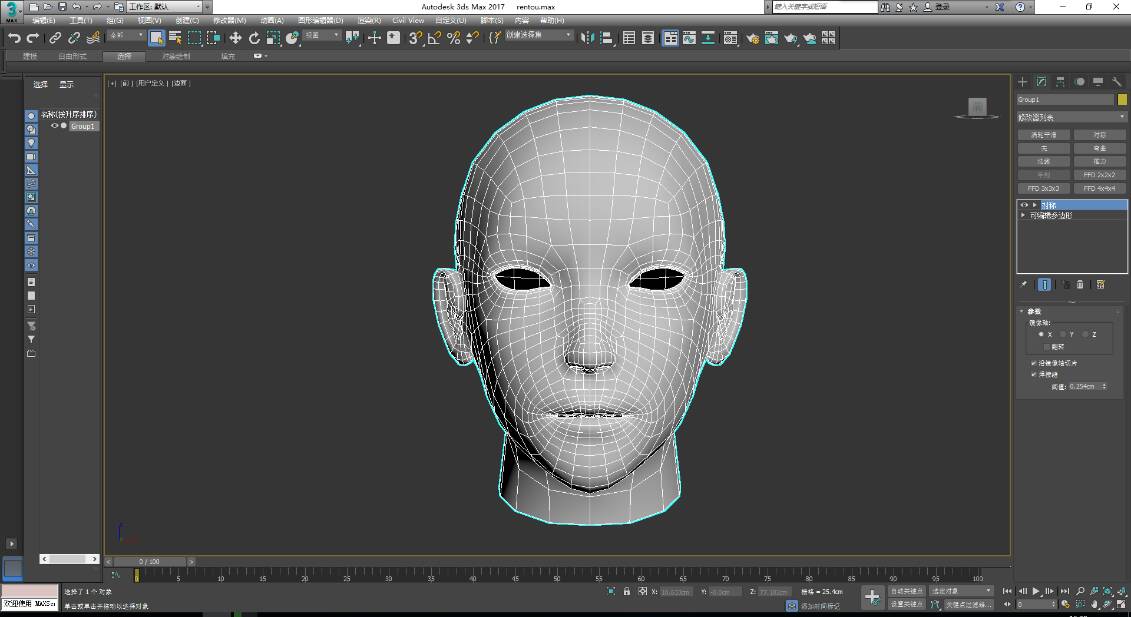
Task: Select the Y mirror axis radio button
Action: 1065,334
